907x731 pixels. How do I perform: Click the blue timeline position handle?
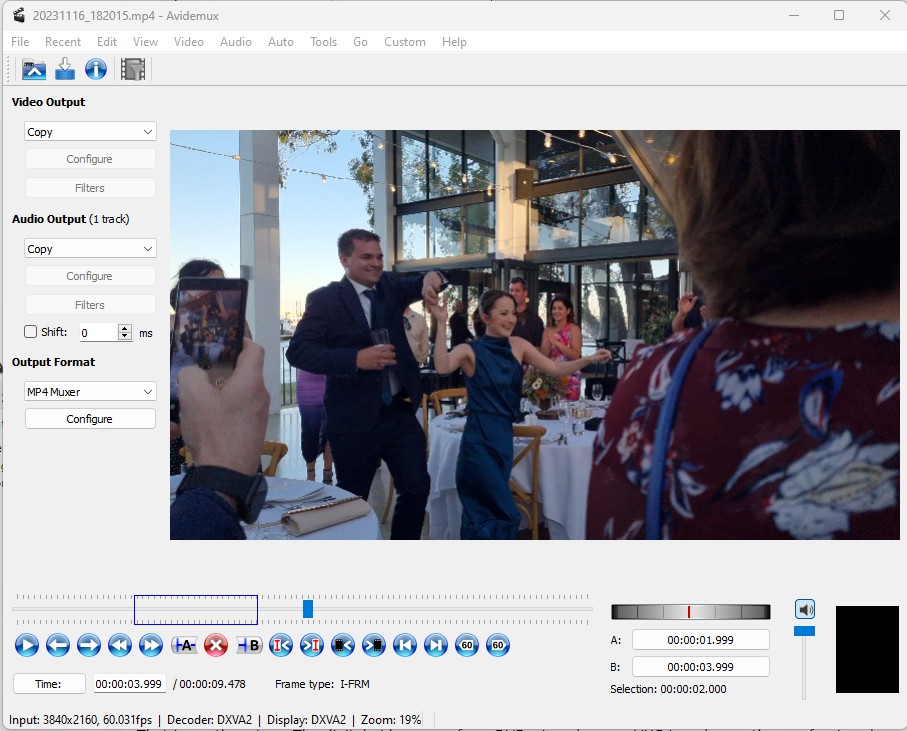click(308, 608)
